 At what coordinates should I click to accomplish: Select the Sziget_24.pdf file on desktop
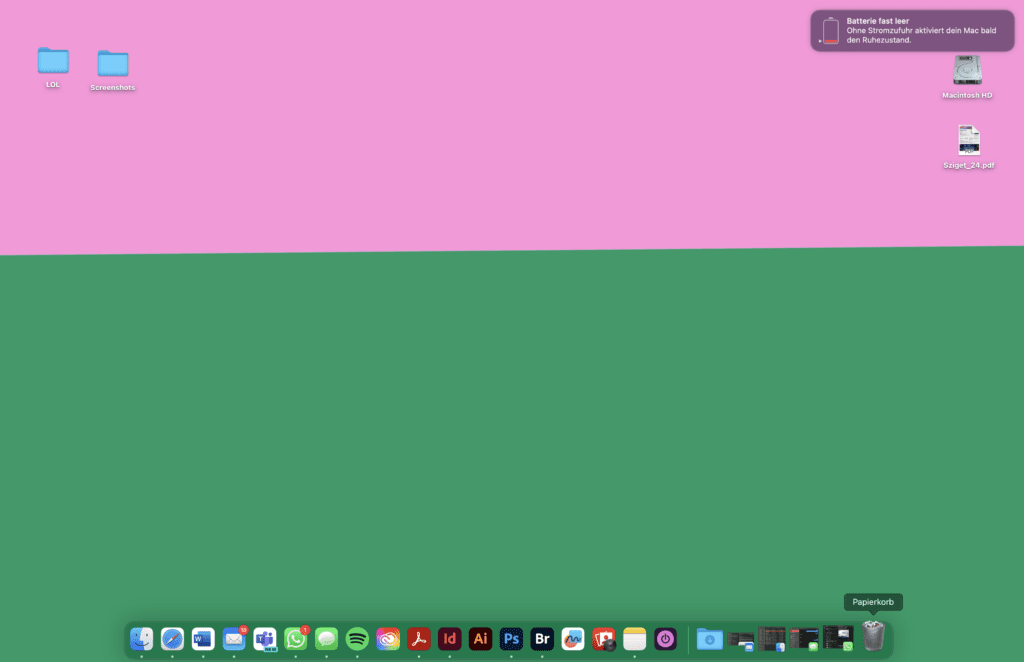[x=968, y=140]
